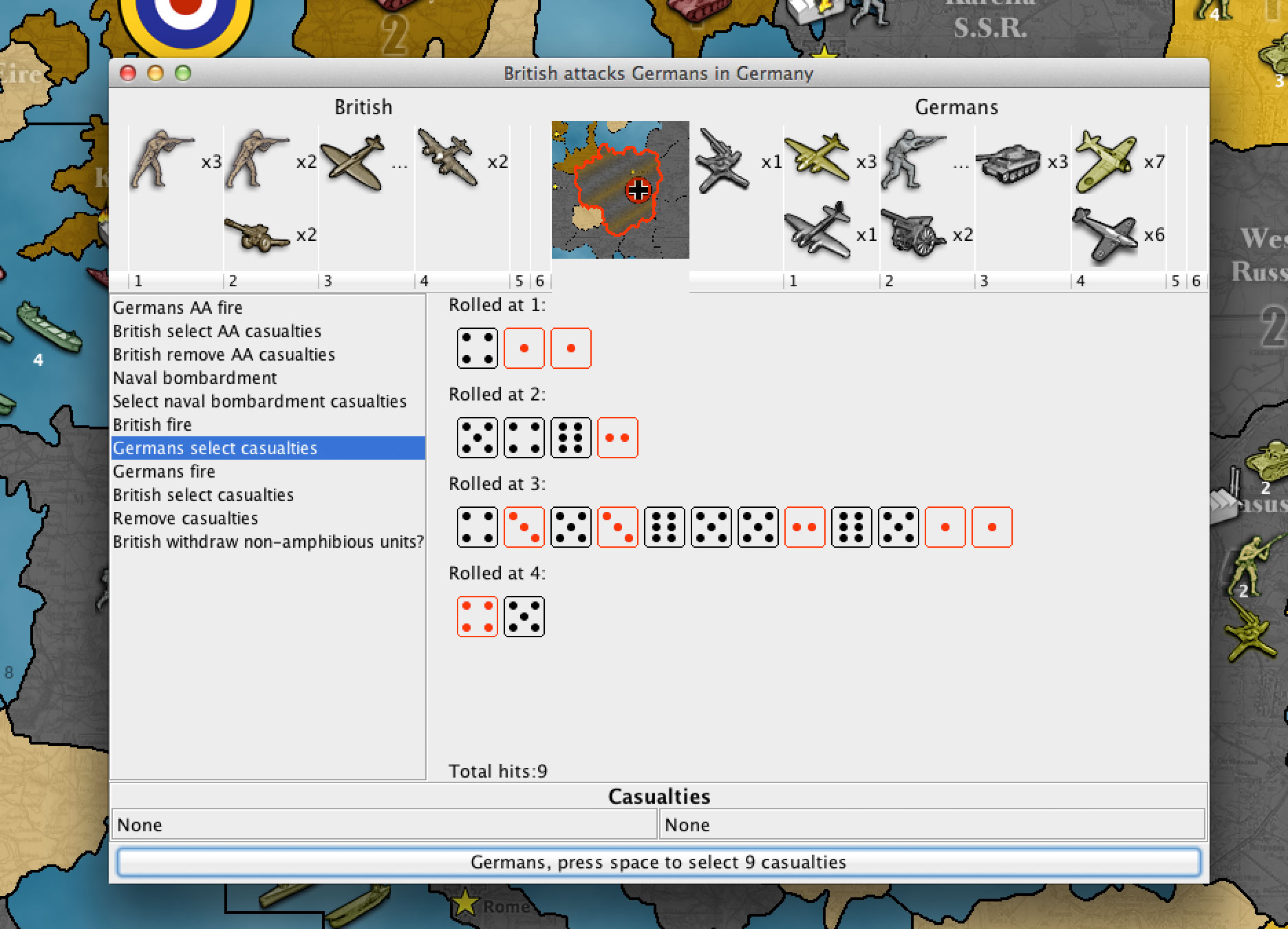
Task: Click the yellow German bomber with x3
Action: tap(817, 159)
